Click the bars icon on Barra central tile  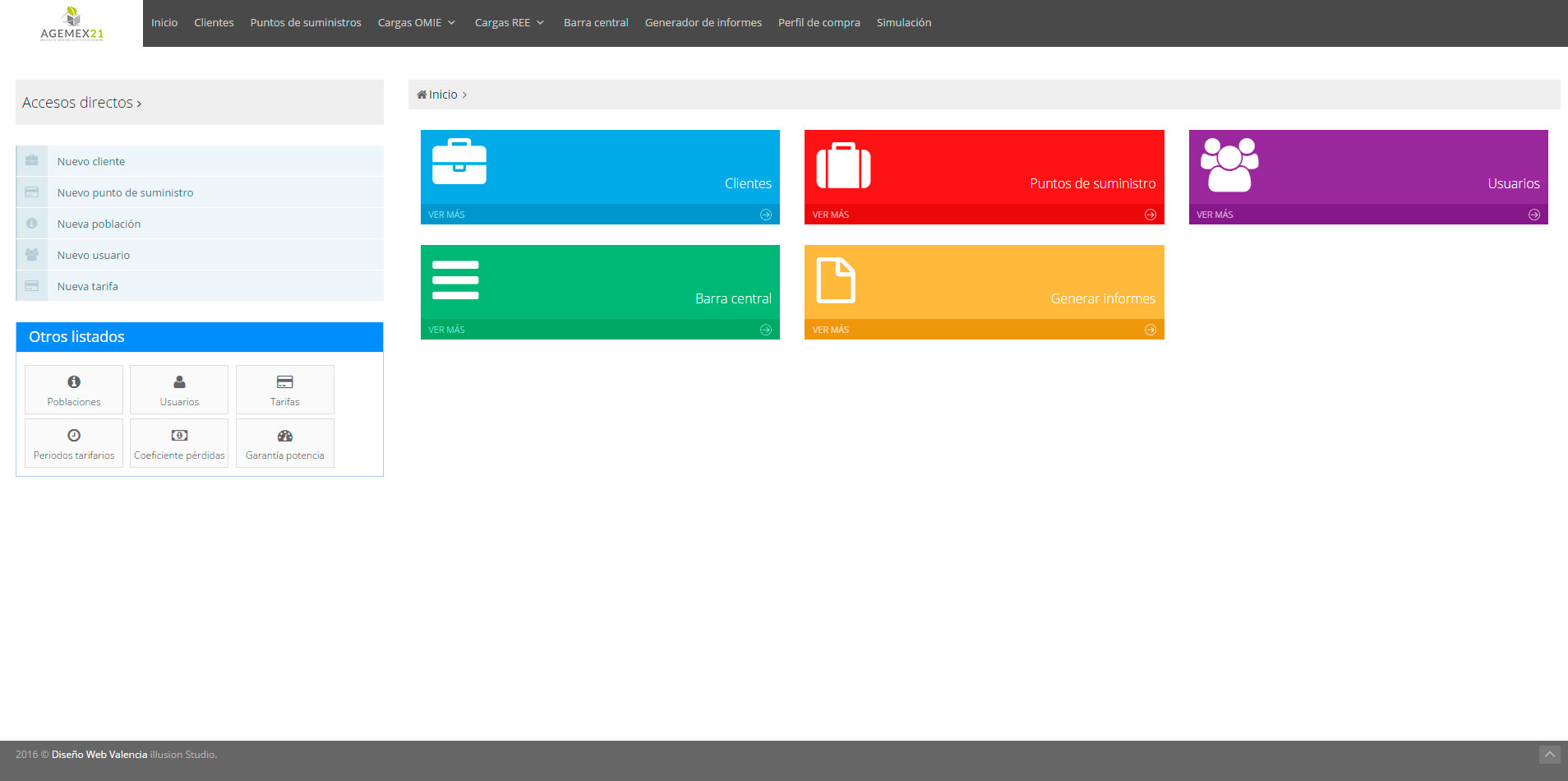[x=455, y=280]
